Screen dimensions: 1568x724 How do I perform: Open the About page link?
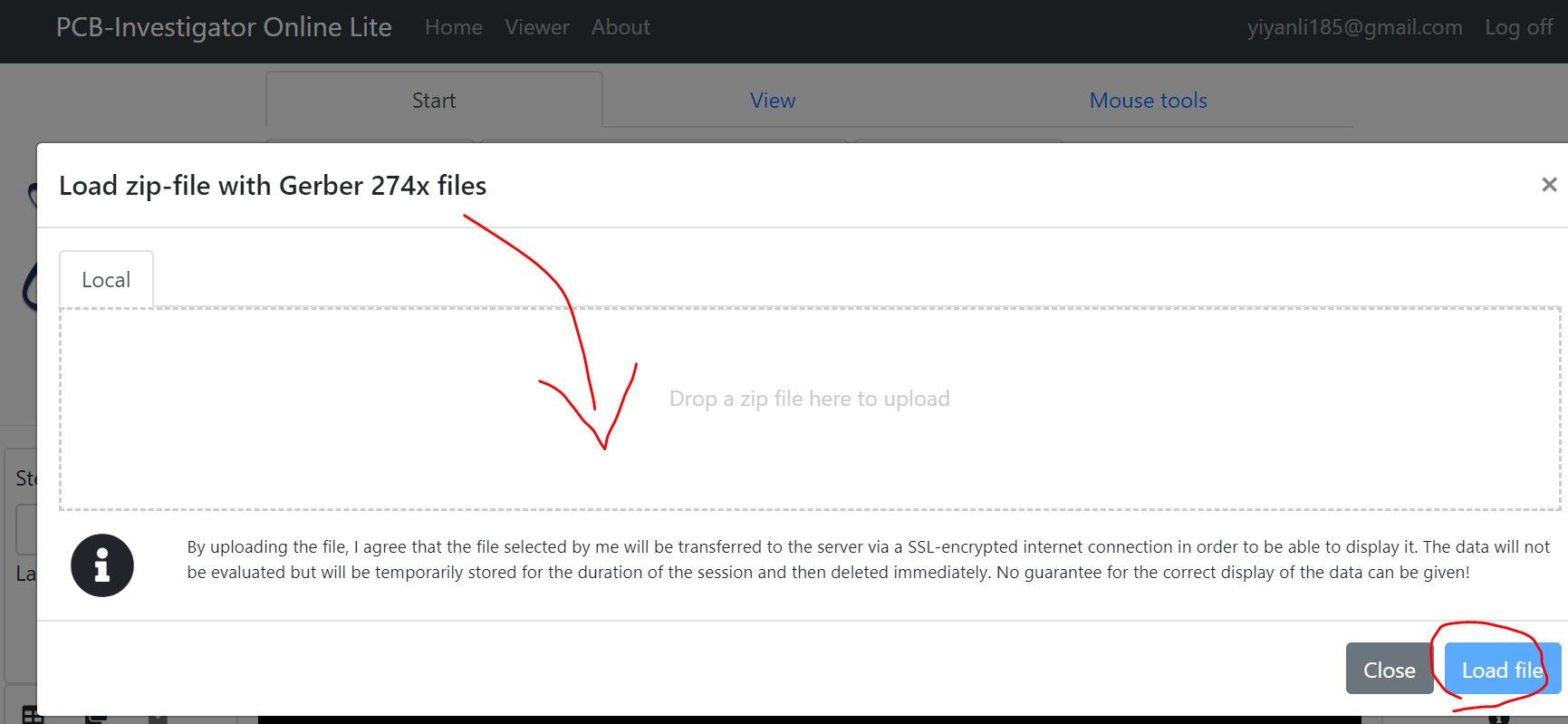[620, 27]
